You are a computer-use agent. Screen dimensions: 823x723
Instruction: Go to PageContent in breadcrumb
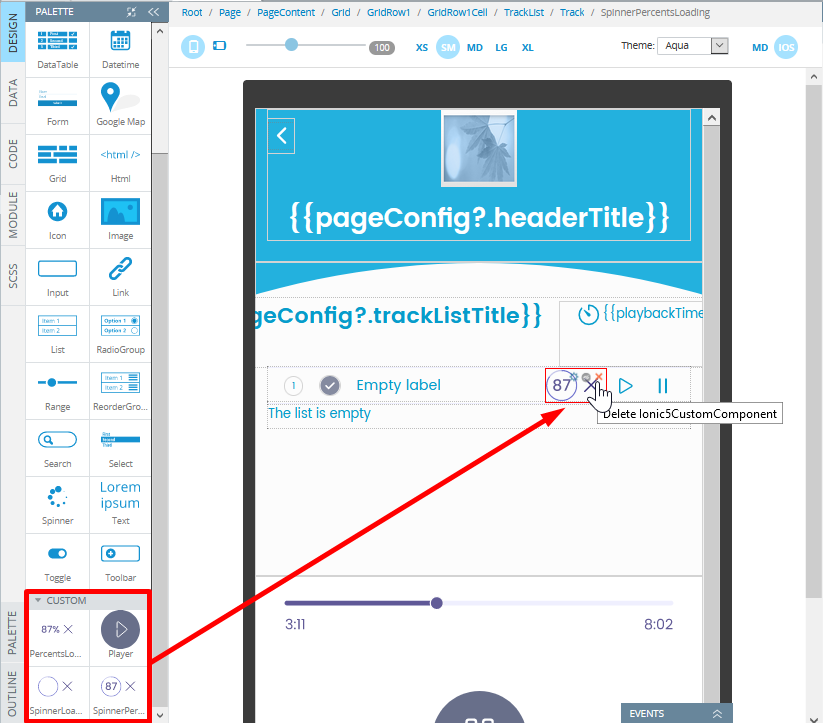click(286, 12)
